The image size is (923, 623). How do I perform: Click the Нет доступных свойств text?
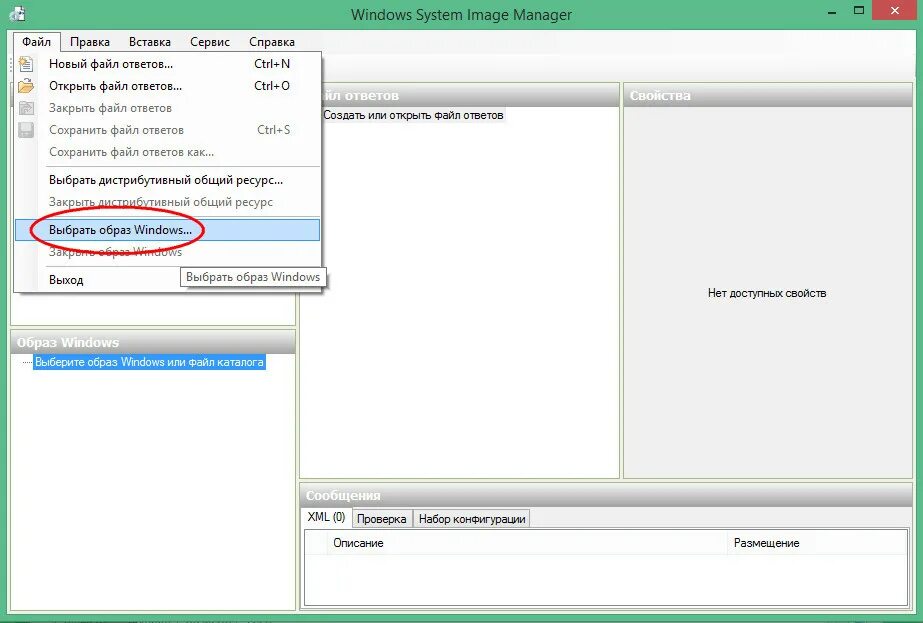point(767,293)
